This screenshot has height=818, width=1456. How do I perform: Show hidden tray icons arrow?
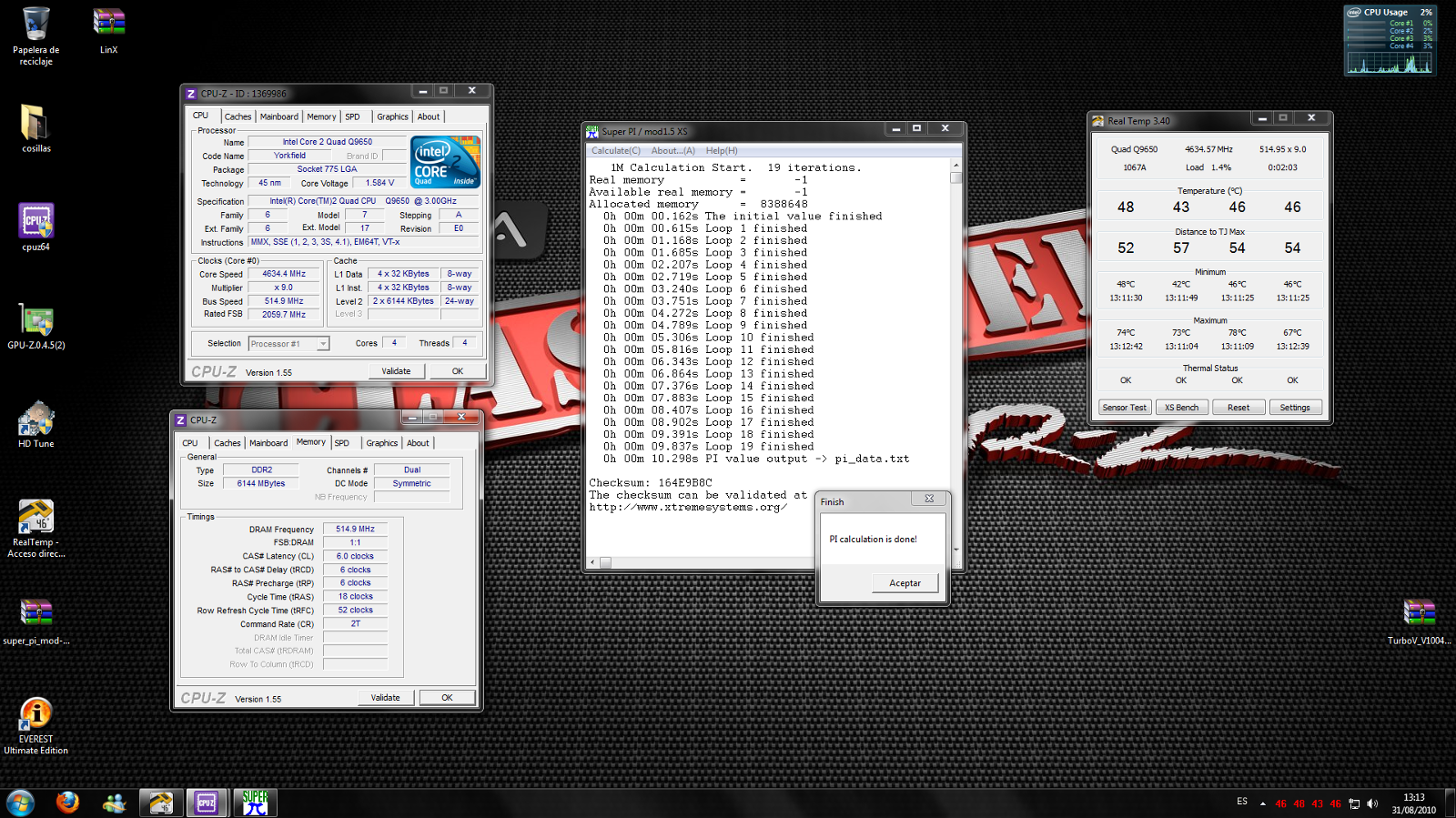point(1262,803)
